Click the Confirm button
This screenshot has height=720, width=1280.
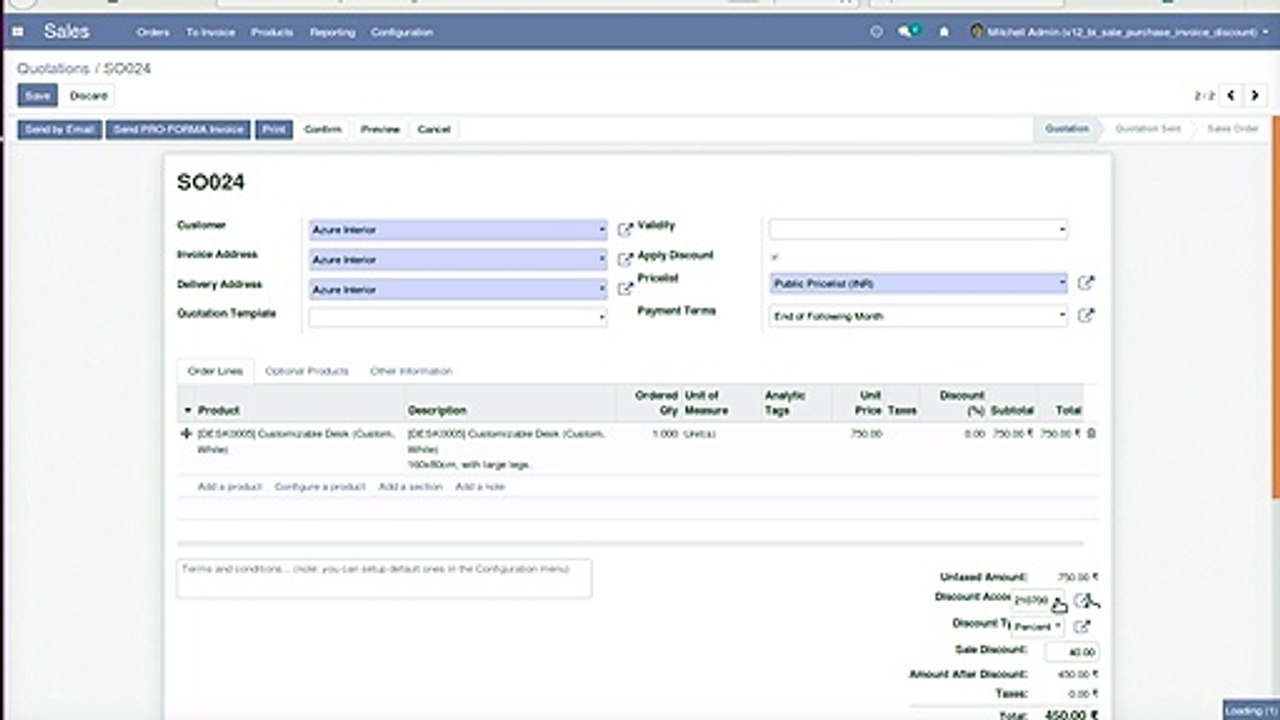click(x=323, y=129)
